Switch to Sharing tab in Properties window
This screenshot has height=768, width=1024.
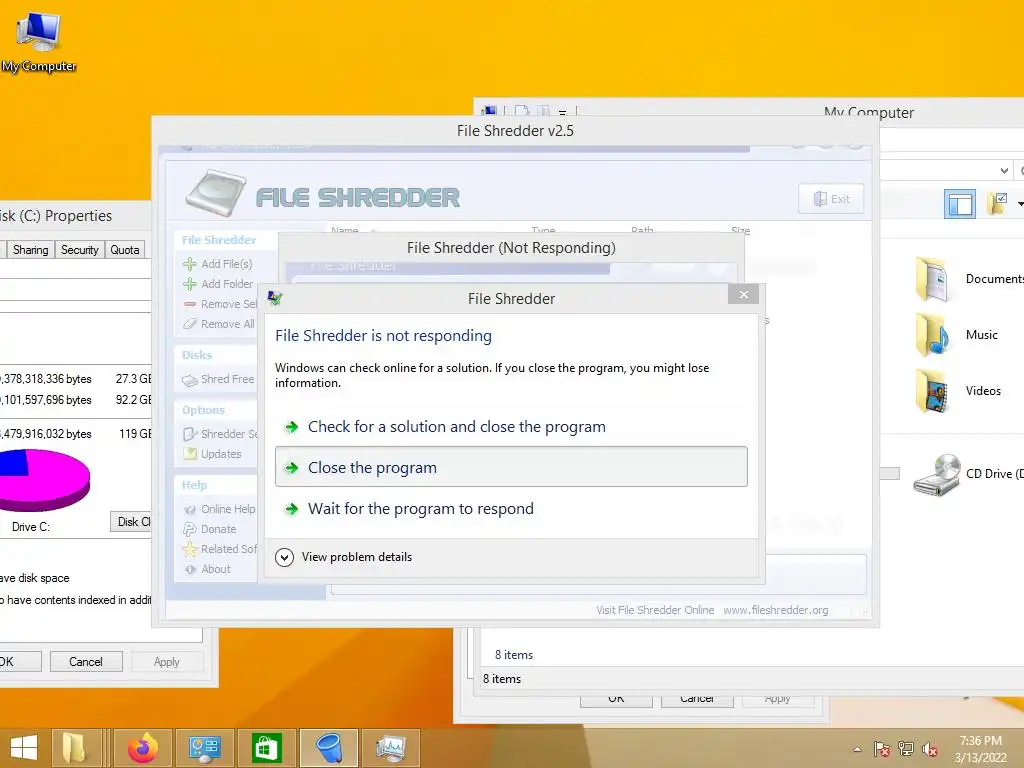pyautogui.click(x=30, y=250)
